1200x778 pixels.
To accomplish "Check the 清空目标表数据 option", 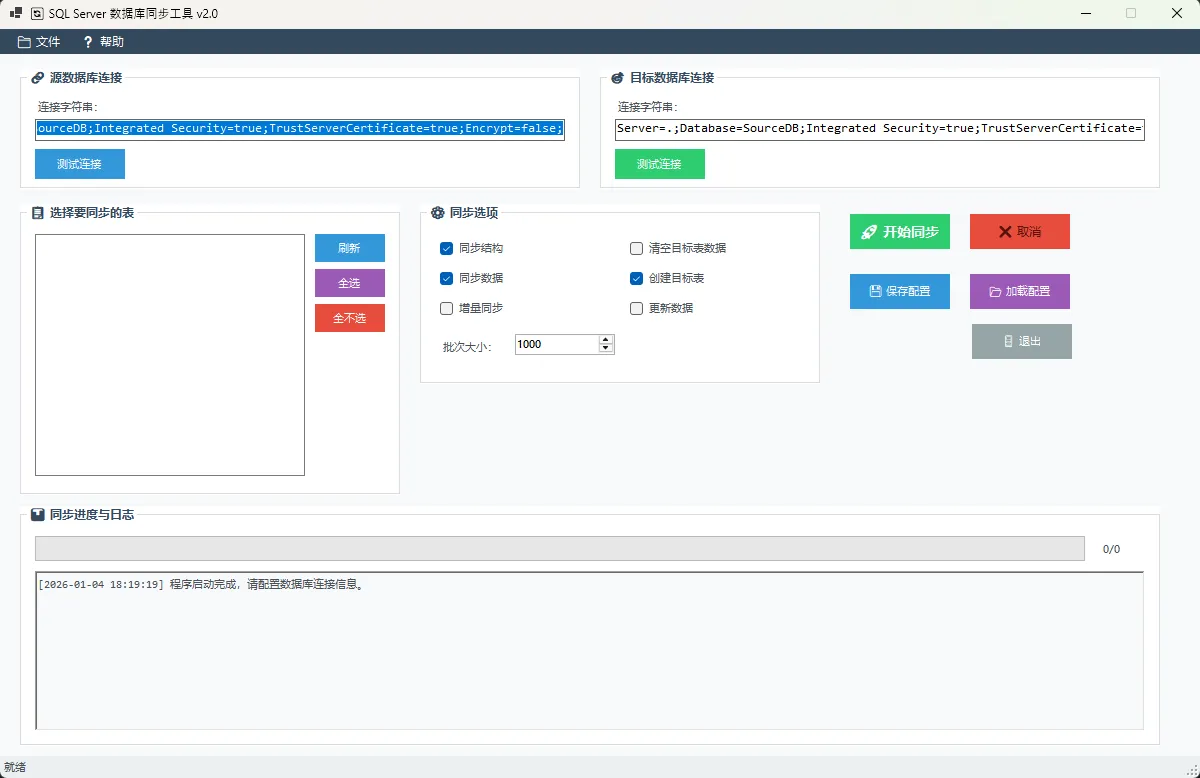I will (637, 248).
